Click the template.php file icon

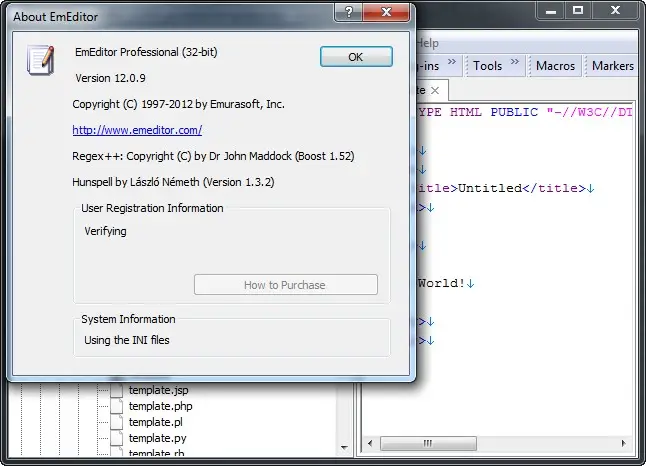point(117,406)
